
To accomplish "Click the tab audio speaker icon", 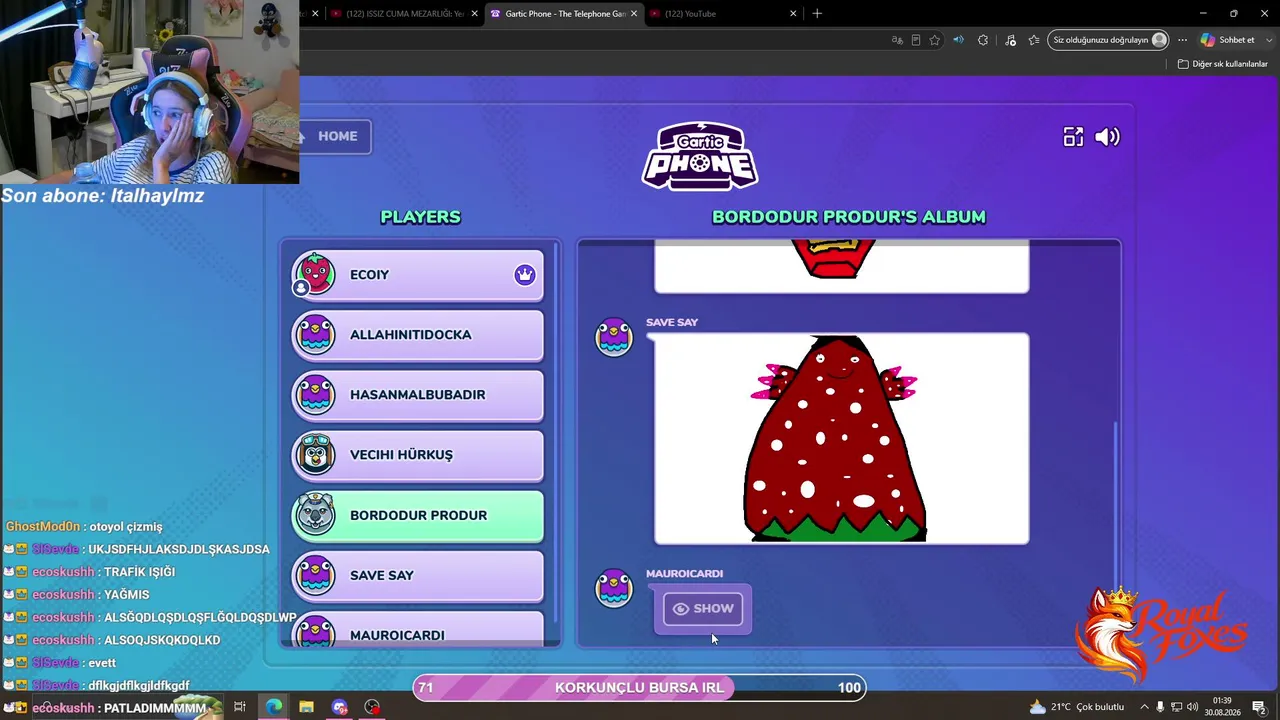I will (x=958, y=40).
